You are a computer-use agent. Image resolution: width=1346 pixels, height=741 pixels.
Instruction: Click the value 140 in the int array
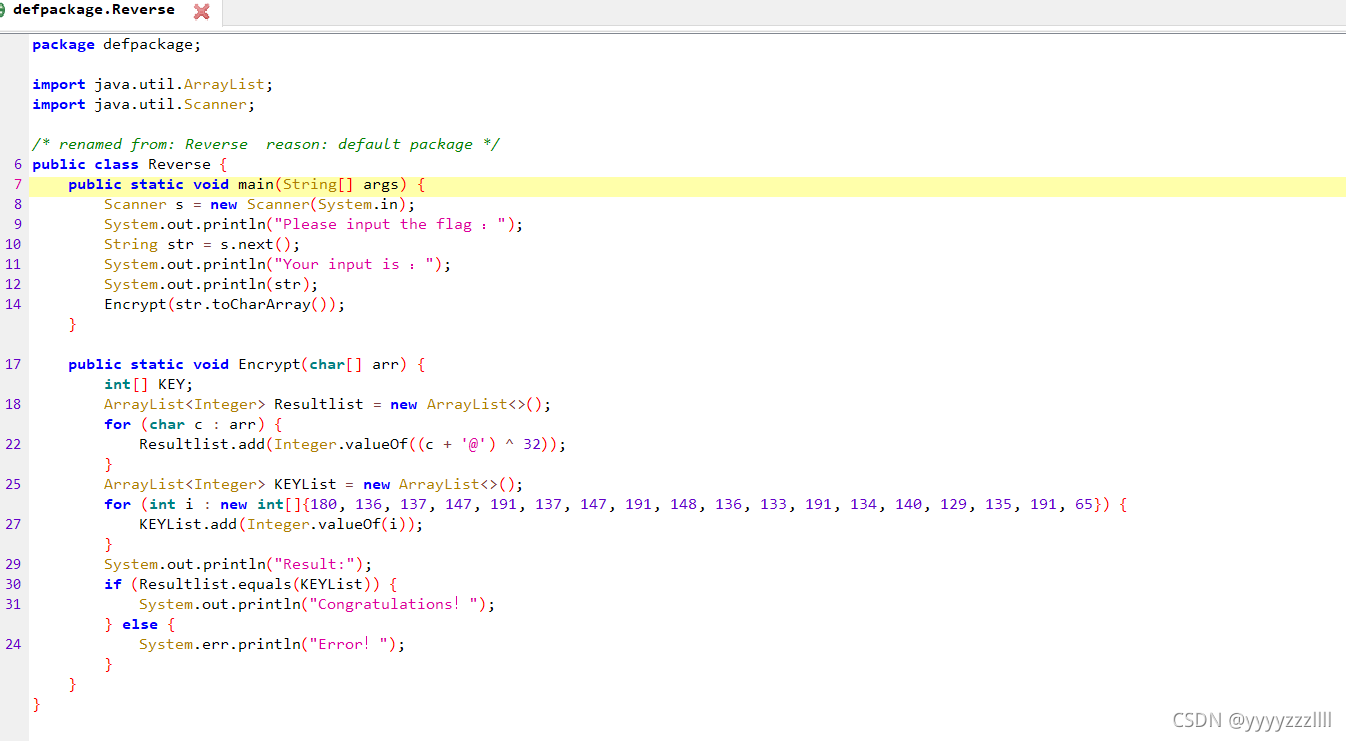pyautogui.click(x=908, y=504)
